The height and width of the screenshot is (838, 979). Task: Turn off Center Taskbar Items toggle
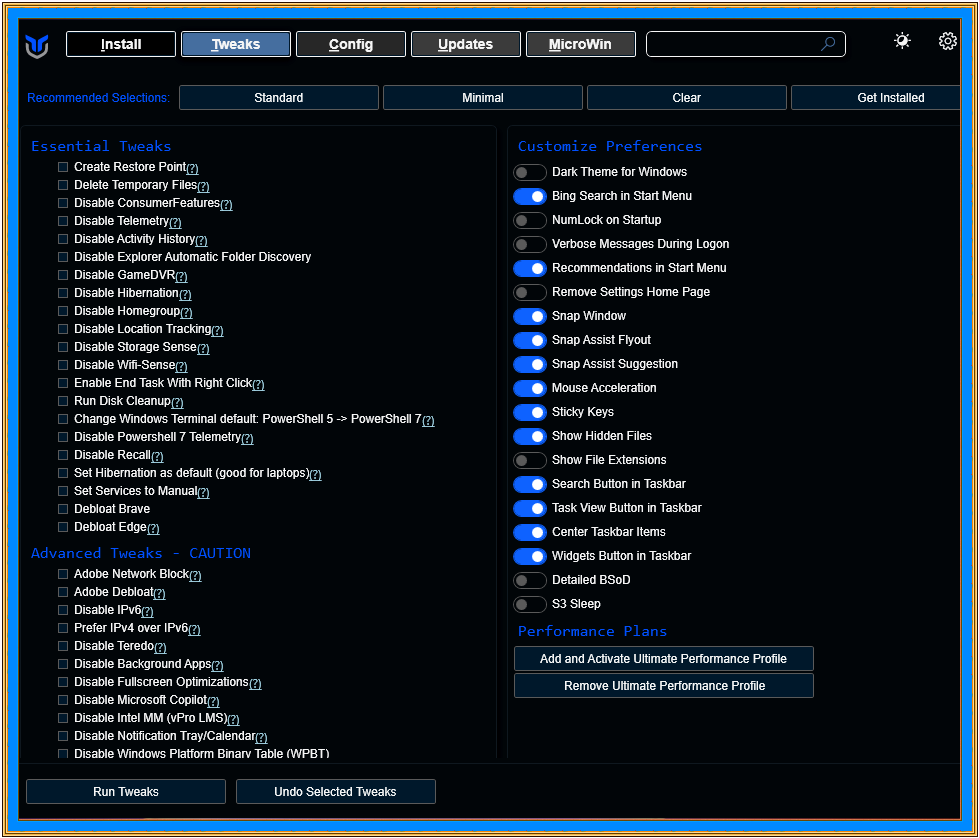tap(529, 532)
